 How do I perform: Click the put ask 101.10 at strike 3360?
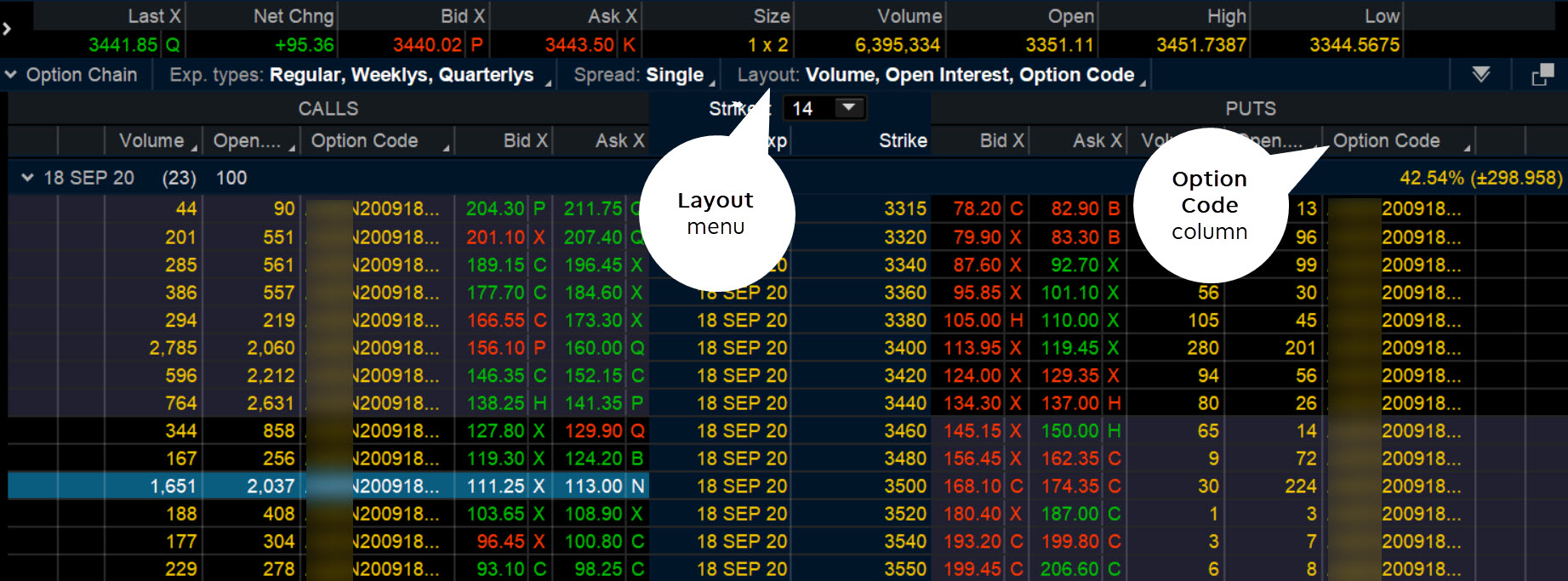point(1070,293)
